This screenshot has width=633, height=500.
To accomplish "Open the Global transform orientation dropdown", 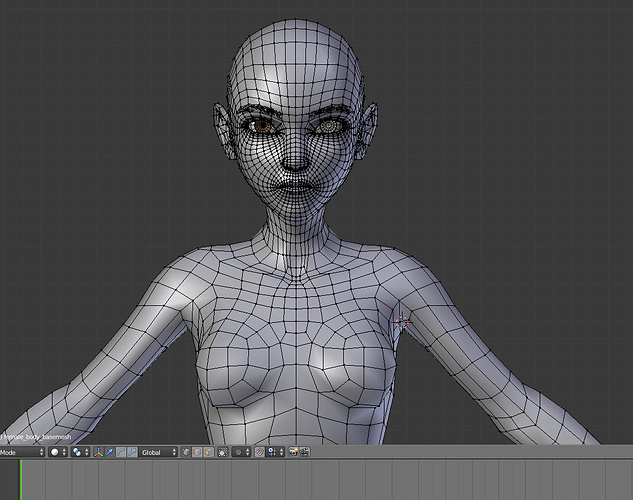I will pyautogui.click(x=158, y=452).
